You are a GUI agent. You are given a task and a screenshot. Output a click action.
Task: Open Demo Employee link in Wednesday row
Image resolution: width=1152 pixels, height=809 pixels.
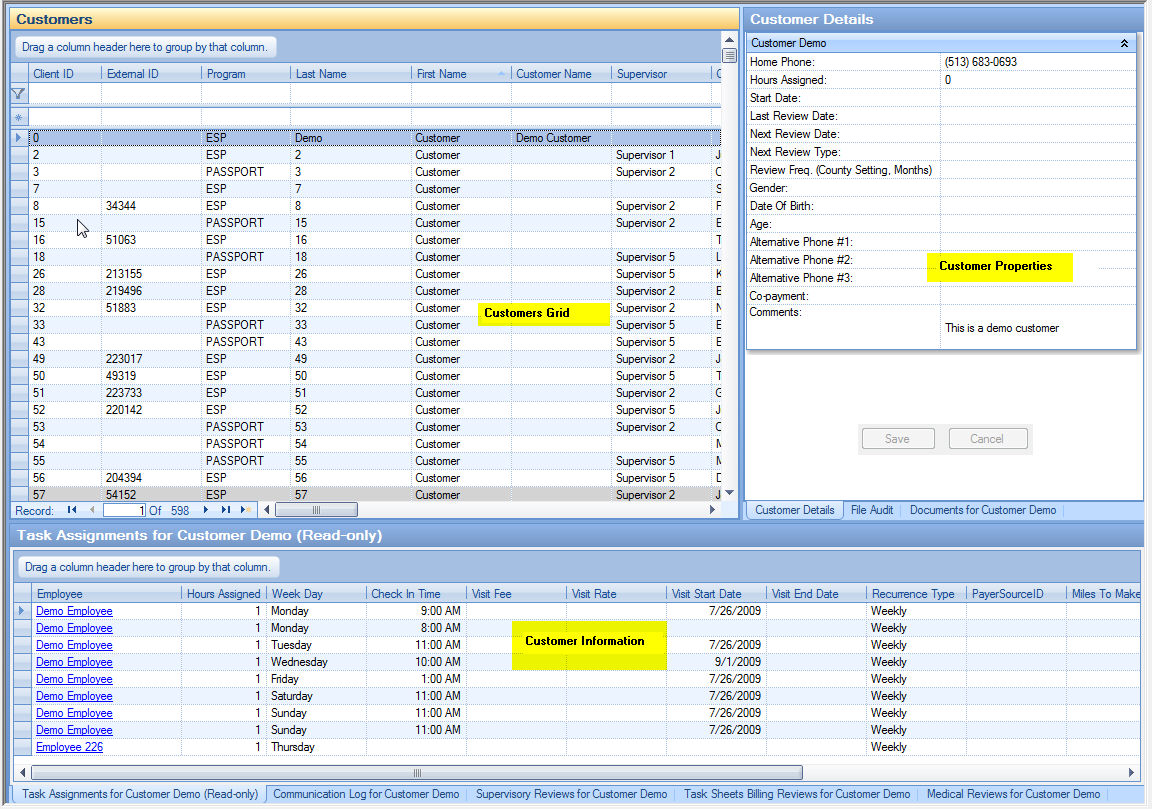click(x=74, y=661)
